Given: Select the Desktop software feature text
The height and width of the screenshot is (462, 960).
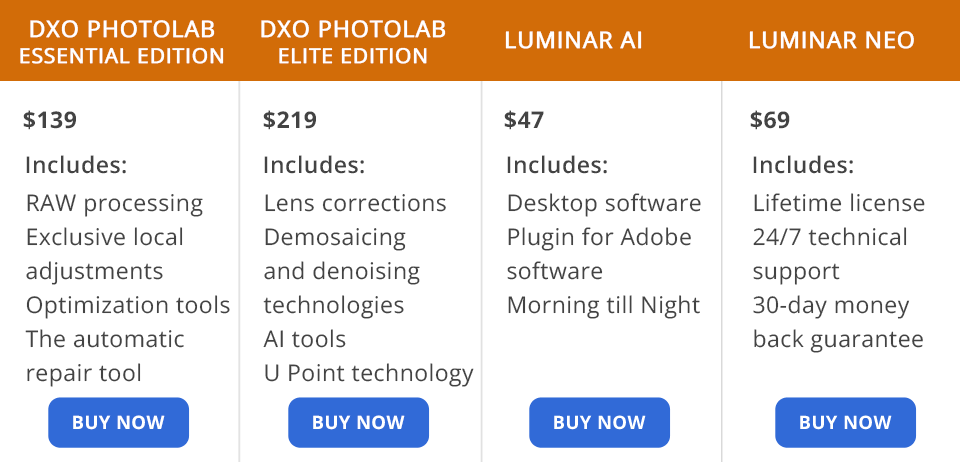Looking at the screenshot, I should (x=604, y=204).
